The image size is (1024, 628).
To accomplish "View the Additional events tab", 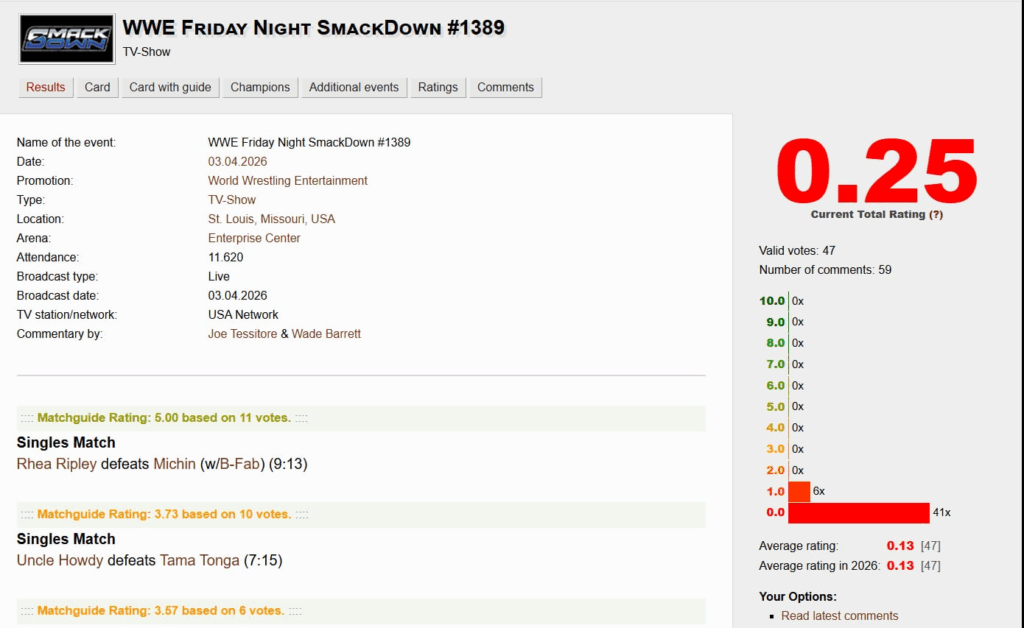I will pos(353,87).
